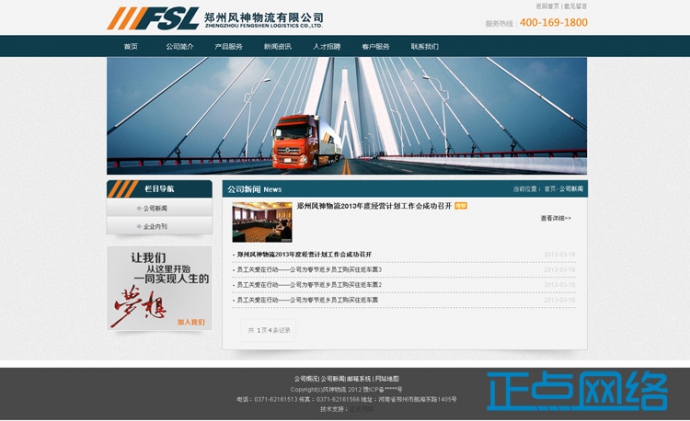The width and height of the screenshot is (690, 421).
Task: Select 企业内刊 in the sidebar column navigation
Action: tap(155, 227)
